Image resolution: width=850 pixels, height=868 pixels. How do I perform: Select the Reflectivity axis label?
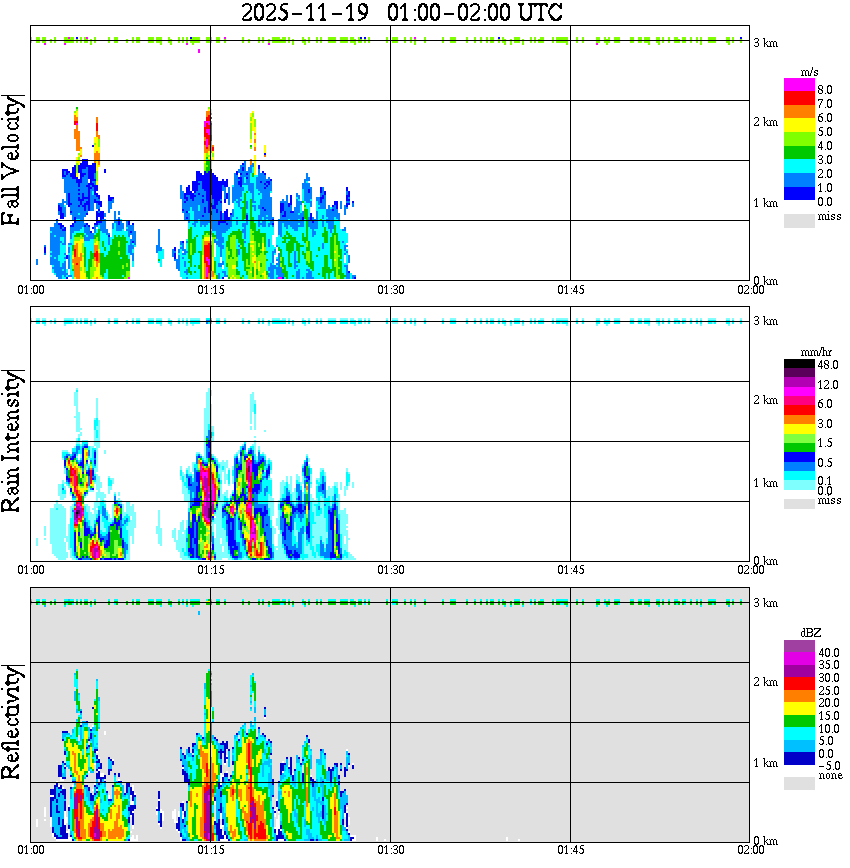pyautogui.click(x=12, y=722)
